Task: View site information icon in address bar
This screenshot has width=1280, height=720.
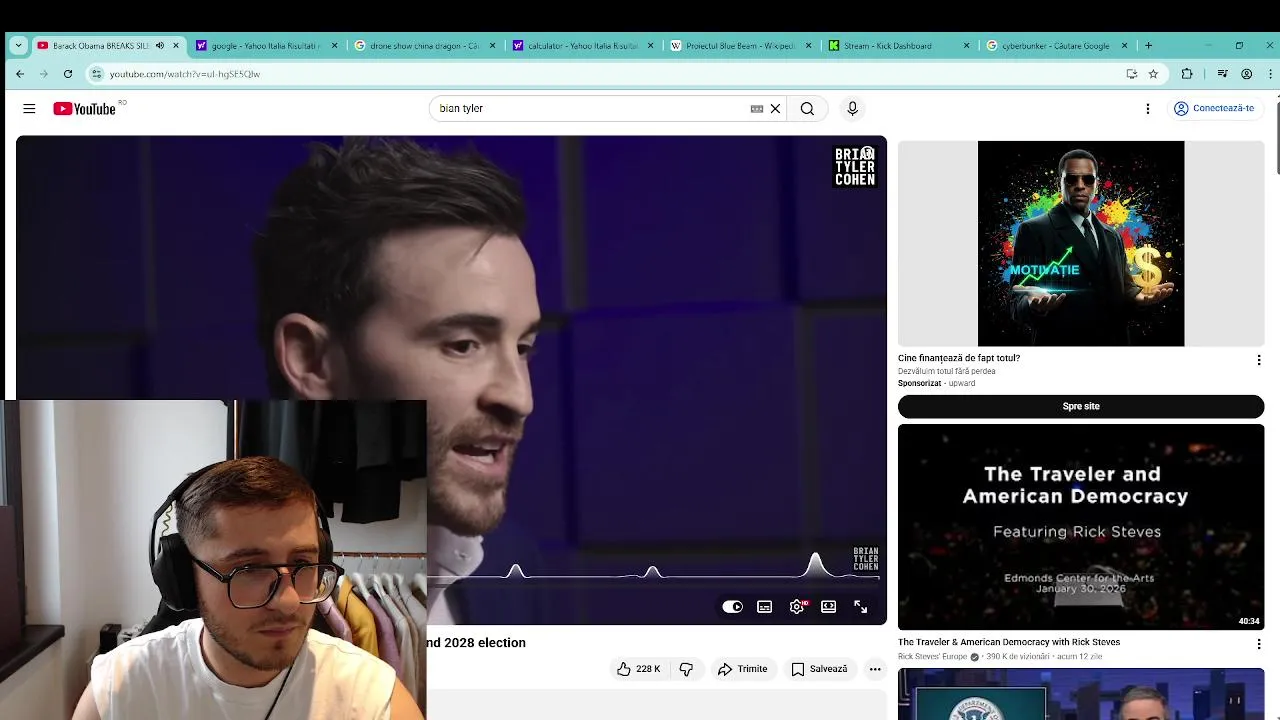Action: pyautogui.click(x=96, y=74)
